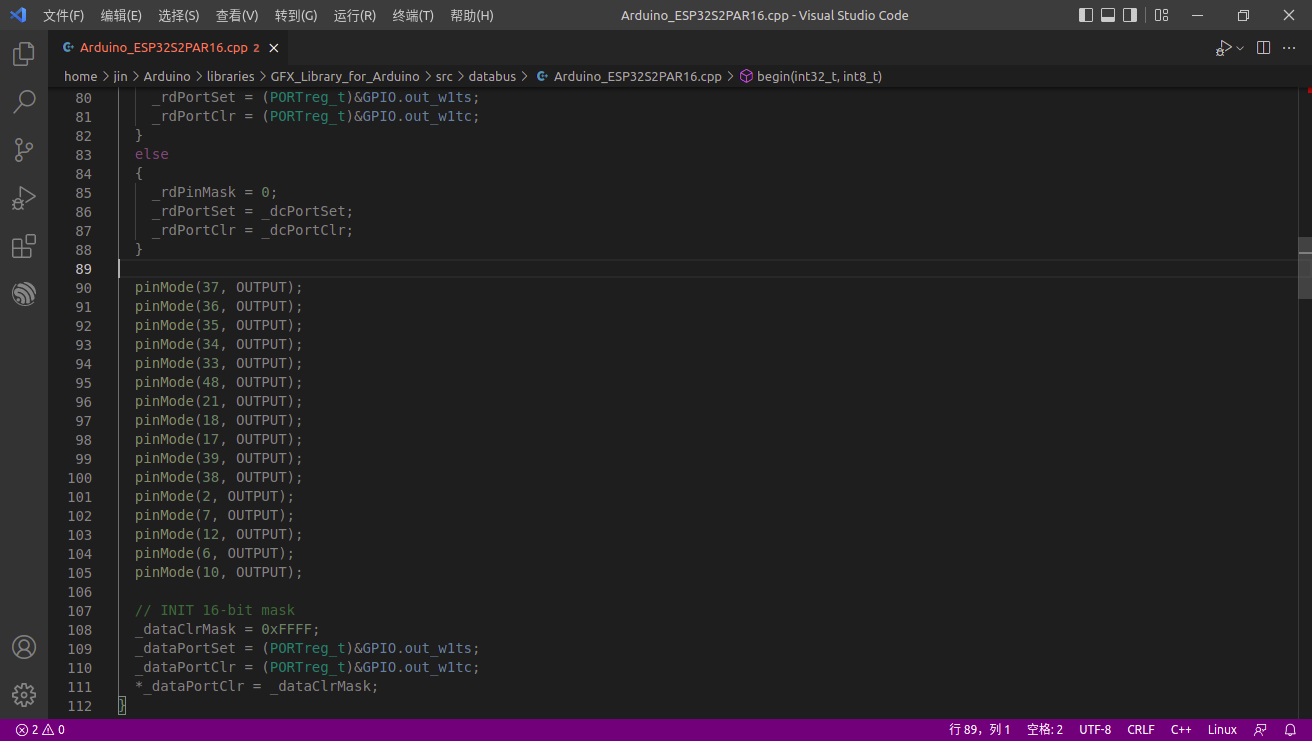
Task: Open the Source Control view icon
Action: click(x=24, y=150)
